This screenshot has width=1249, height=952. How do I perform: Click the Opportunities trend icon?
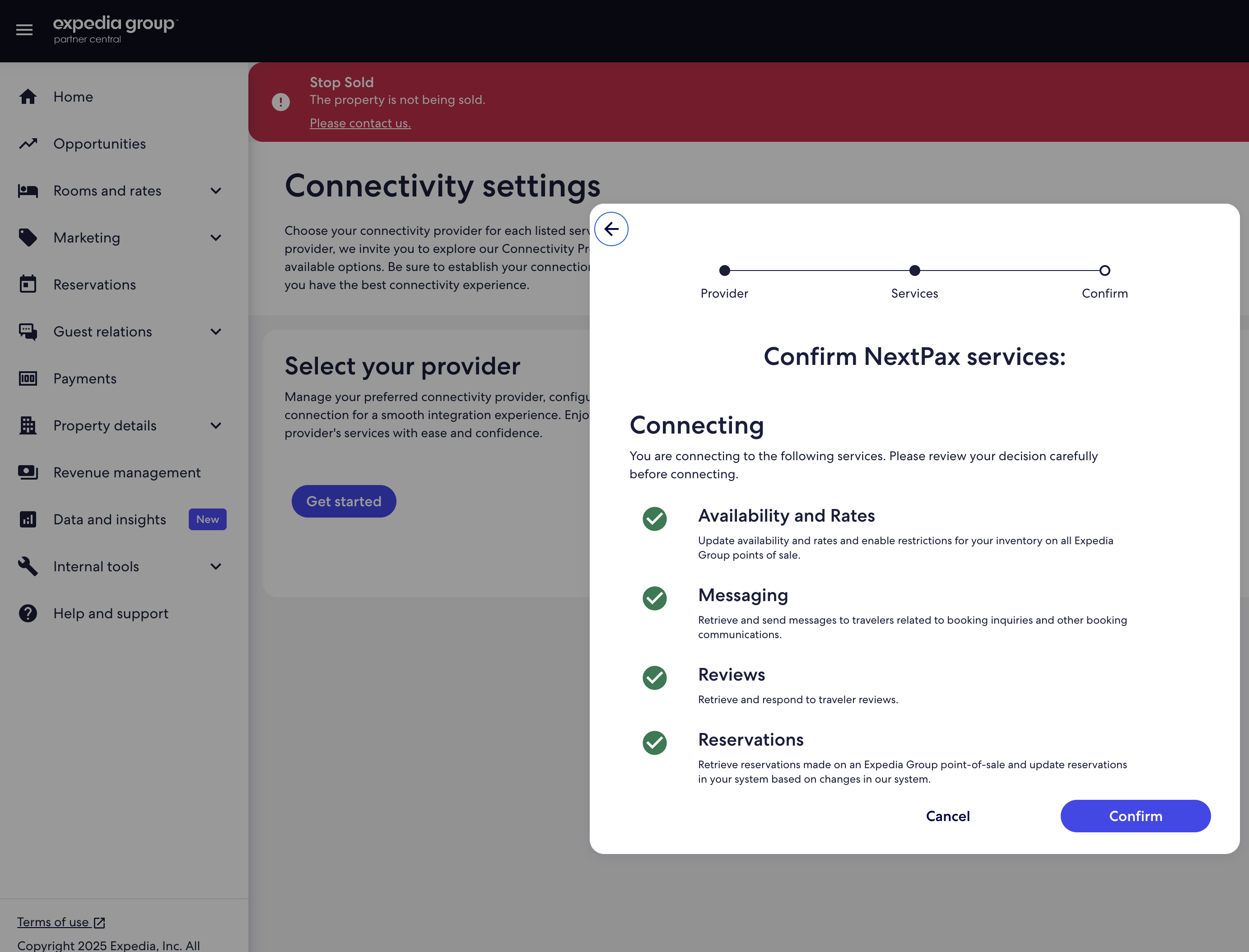28,144
